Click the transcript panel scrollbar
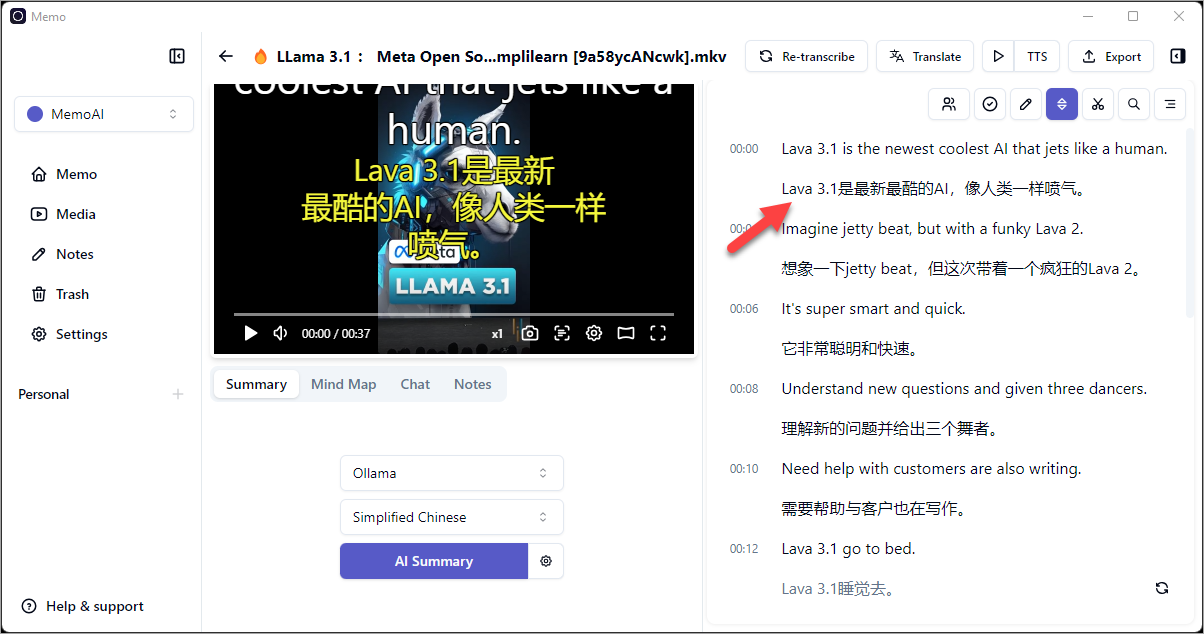 click(x=1190, y=225)
